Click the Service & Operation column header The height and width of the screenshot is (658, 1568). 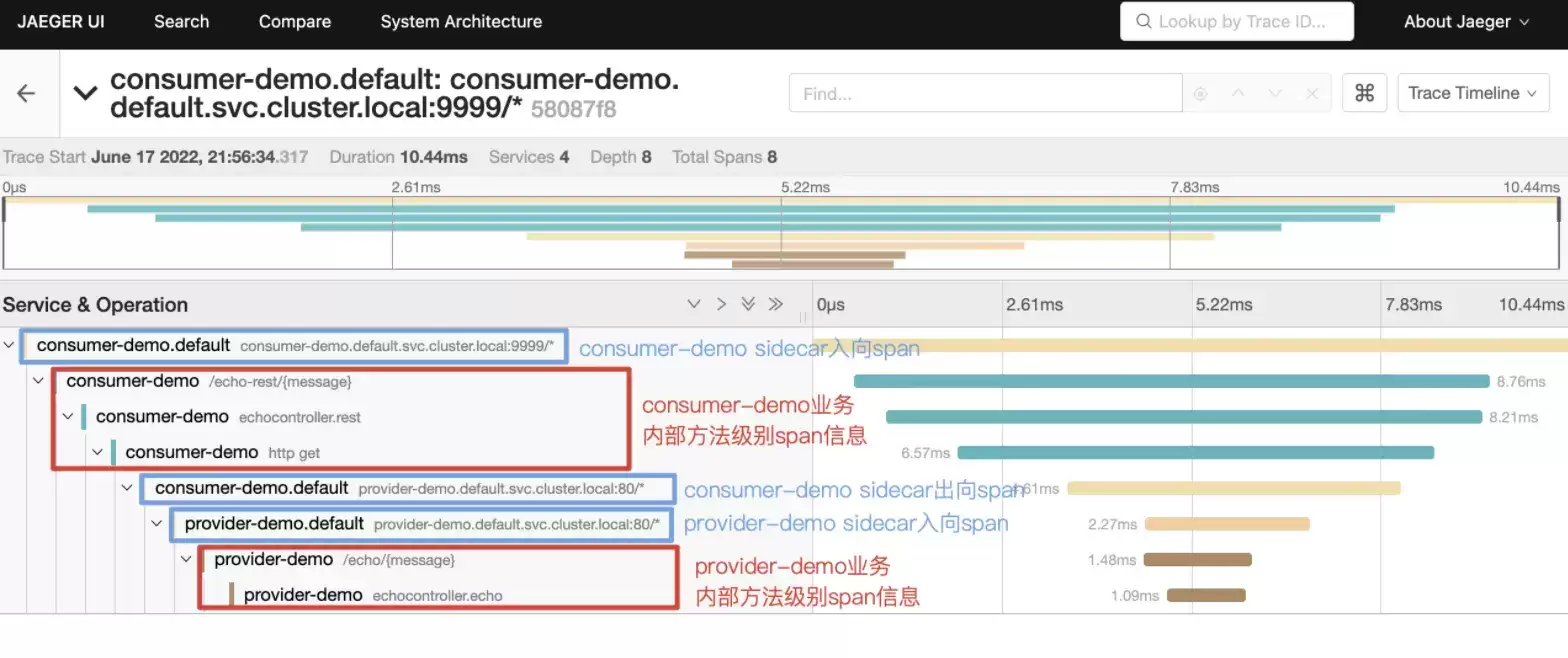click(95, 305)
